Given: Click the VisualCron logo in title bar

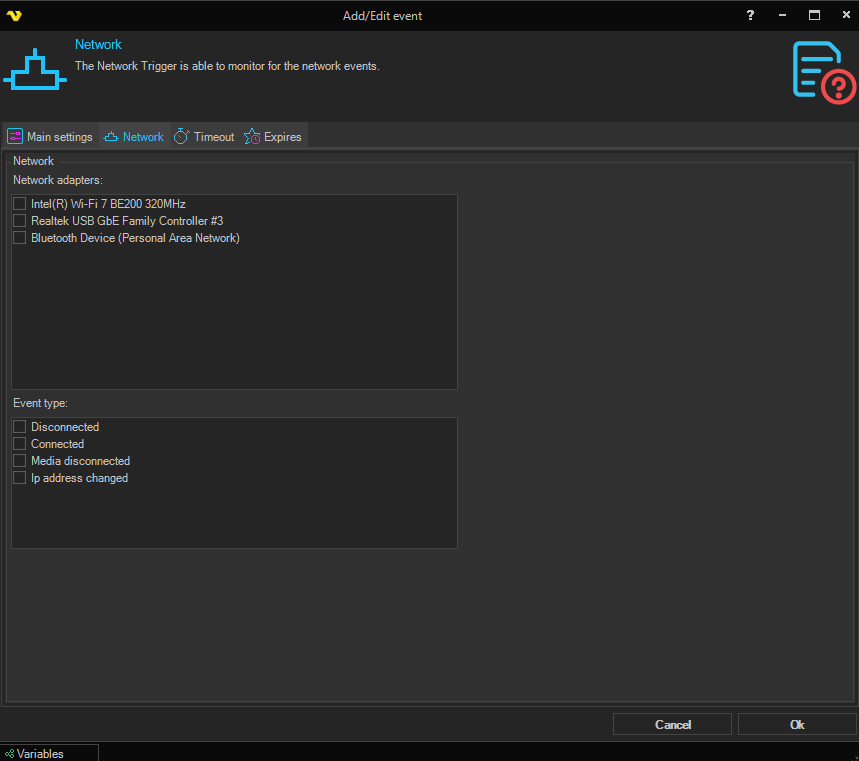Looking at the screenshot, I should [x=14, y=16].
